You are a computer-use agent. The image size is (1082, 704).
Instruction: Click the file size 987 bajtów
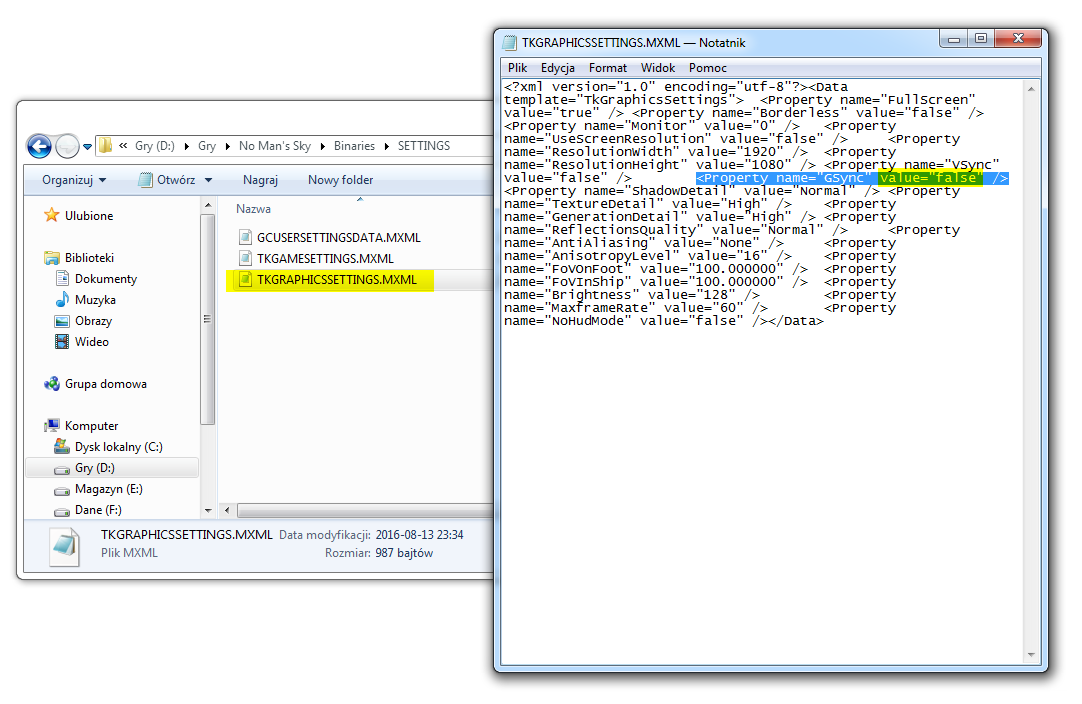(404, 553)
